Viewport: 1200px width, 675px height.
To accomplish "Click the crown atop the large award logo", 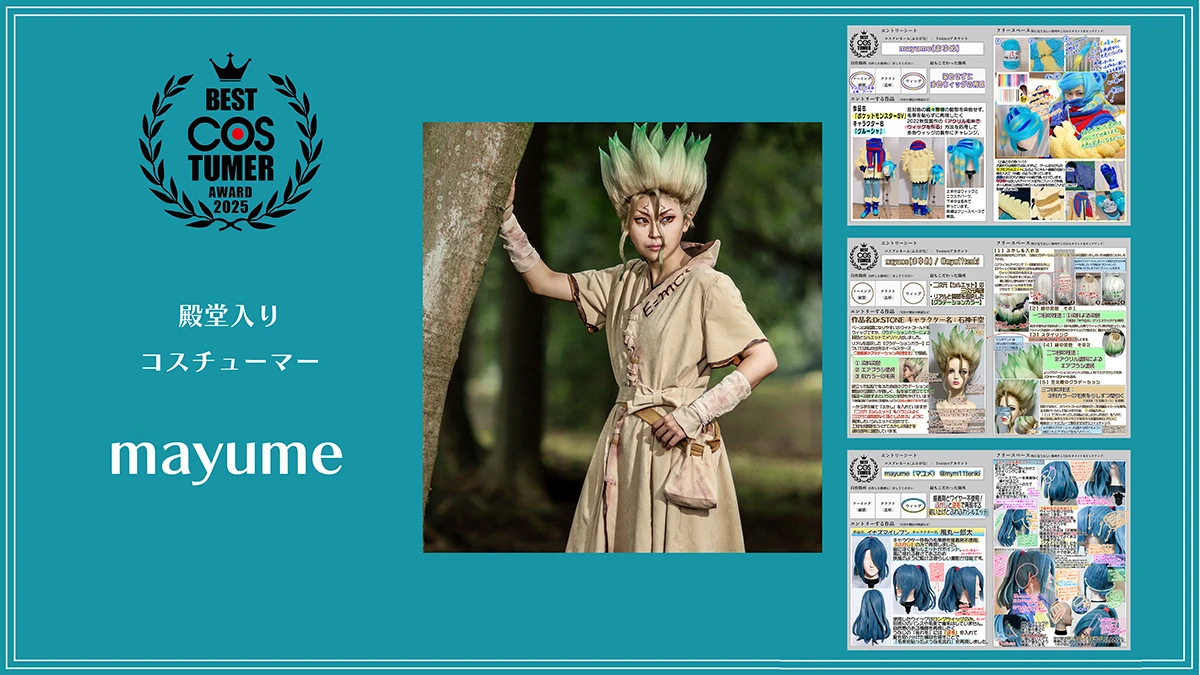I will coord(230,69).
